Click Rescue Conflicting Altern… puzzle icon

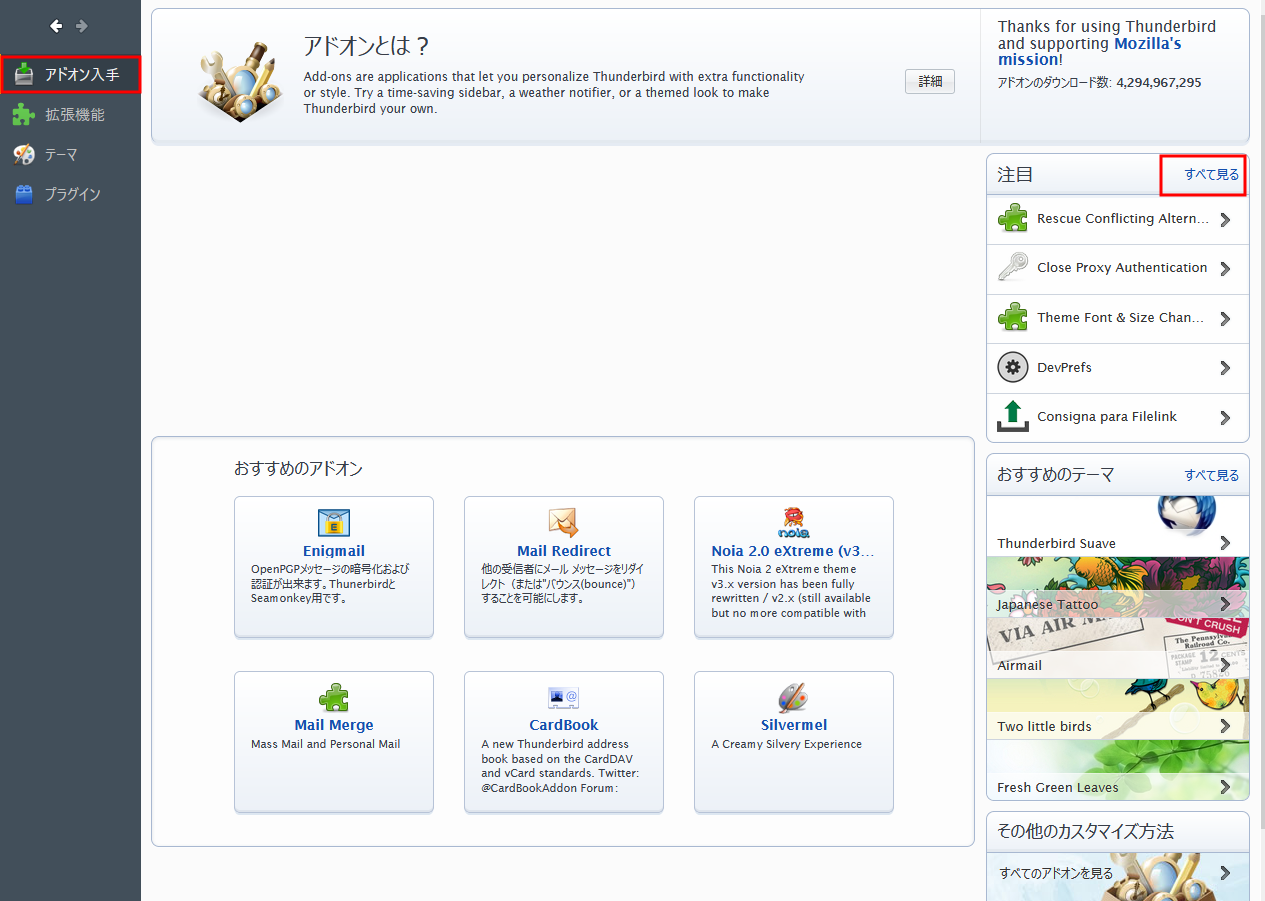coord(1013,219)
